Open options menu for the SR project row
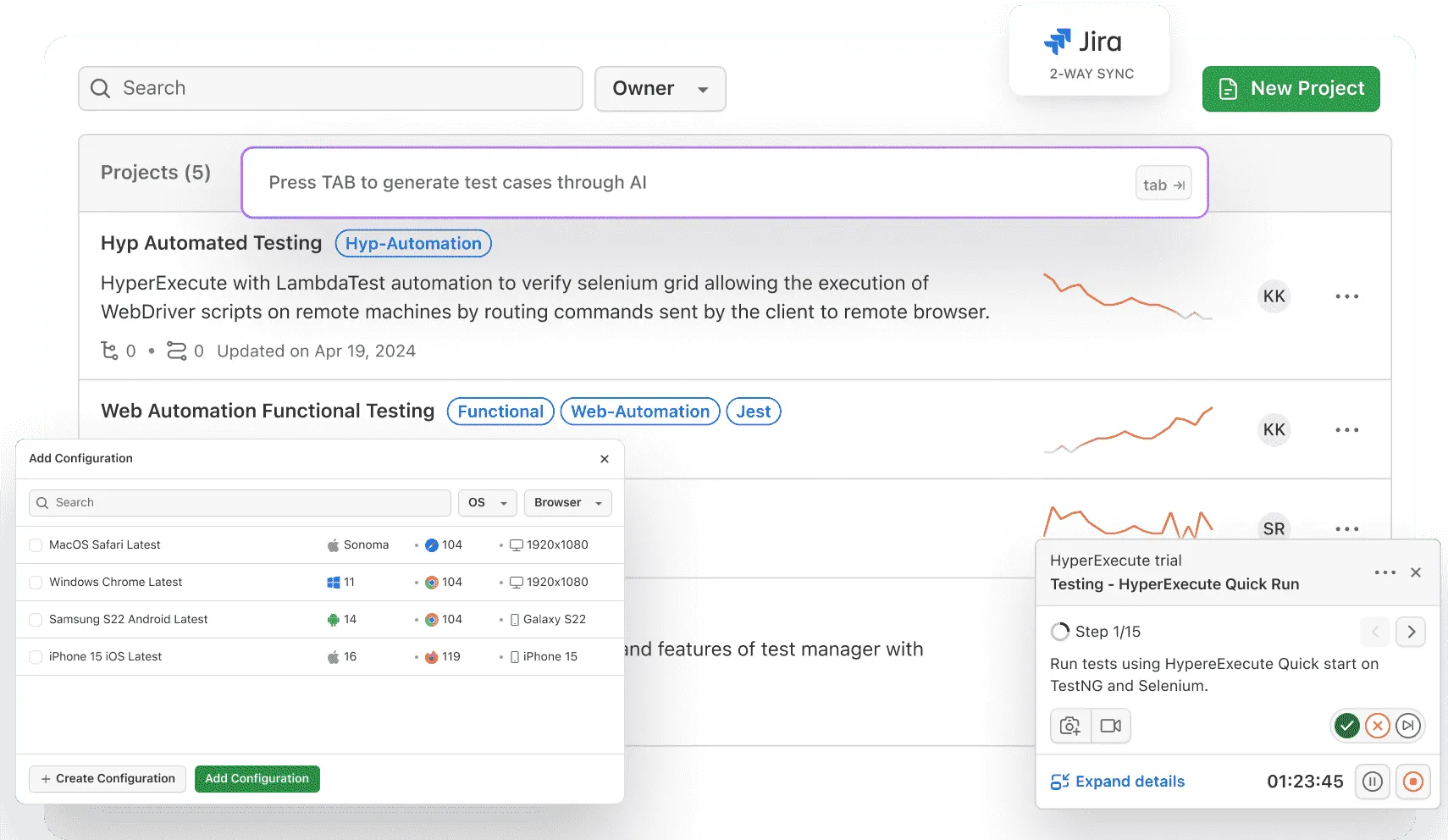1448x840 pixels. [x=1346, y=529]
